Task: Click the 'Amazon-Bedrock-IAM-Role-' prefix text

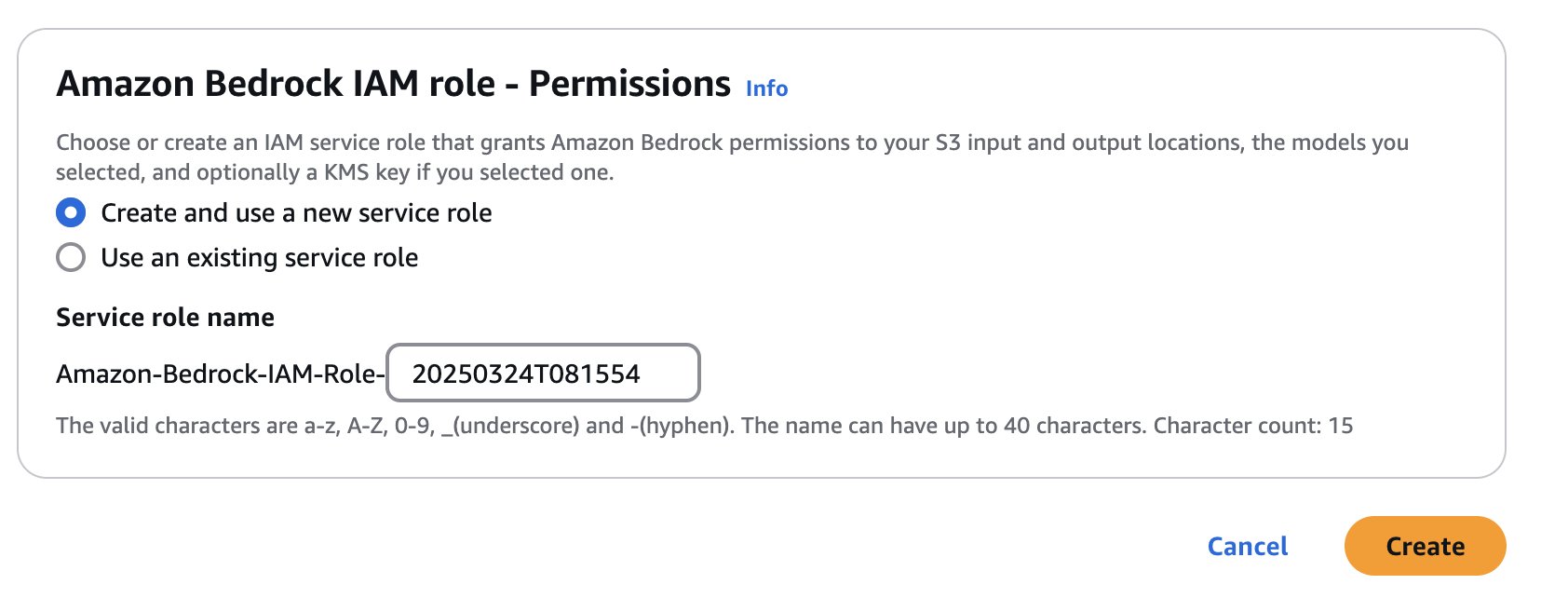Action: [x=220, y=374]
